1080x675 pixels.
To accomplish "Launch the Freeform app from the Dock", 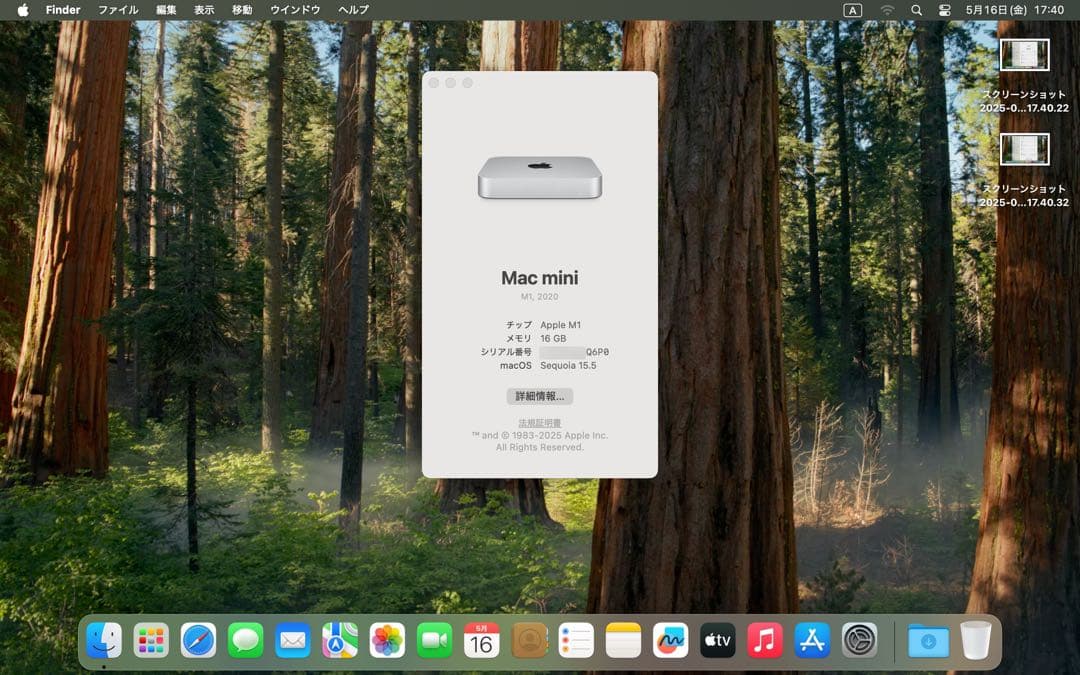I will (x=670, y=640).
